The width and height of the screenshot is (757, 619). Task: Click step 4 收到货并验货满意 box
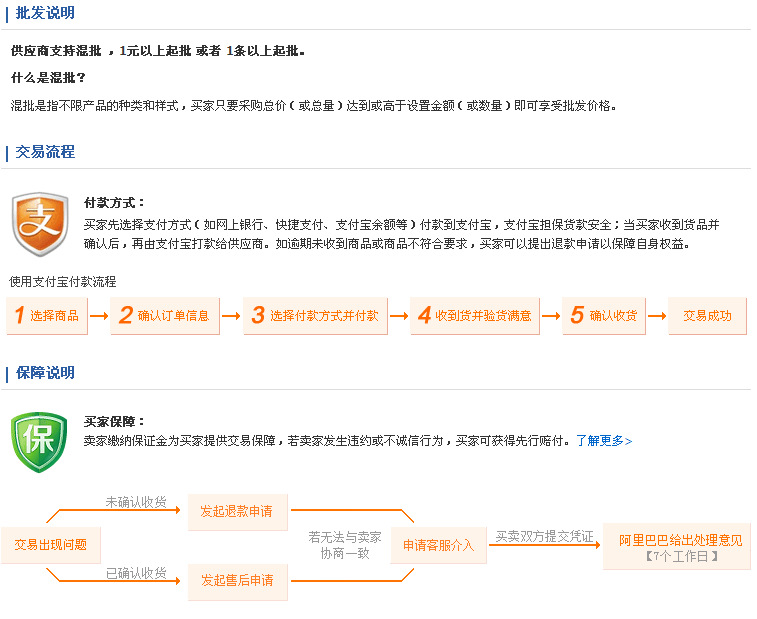tap(475, 316)
